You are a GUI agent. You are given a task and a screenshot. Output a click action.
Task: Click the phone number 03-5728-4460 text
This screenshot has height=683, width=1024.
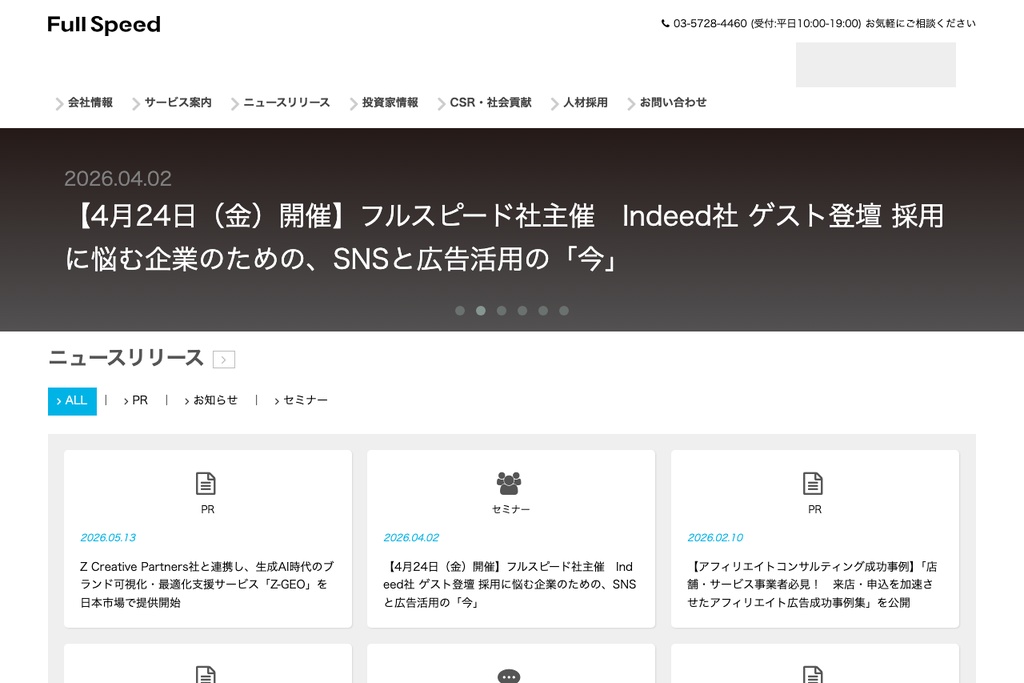coord(710,24)
